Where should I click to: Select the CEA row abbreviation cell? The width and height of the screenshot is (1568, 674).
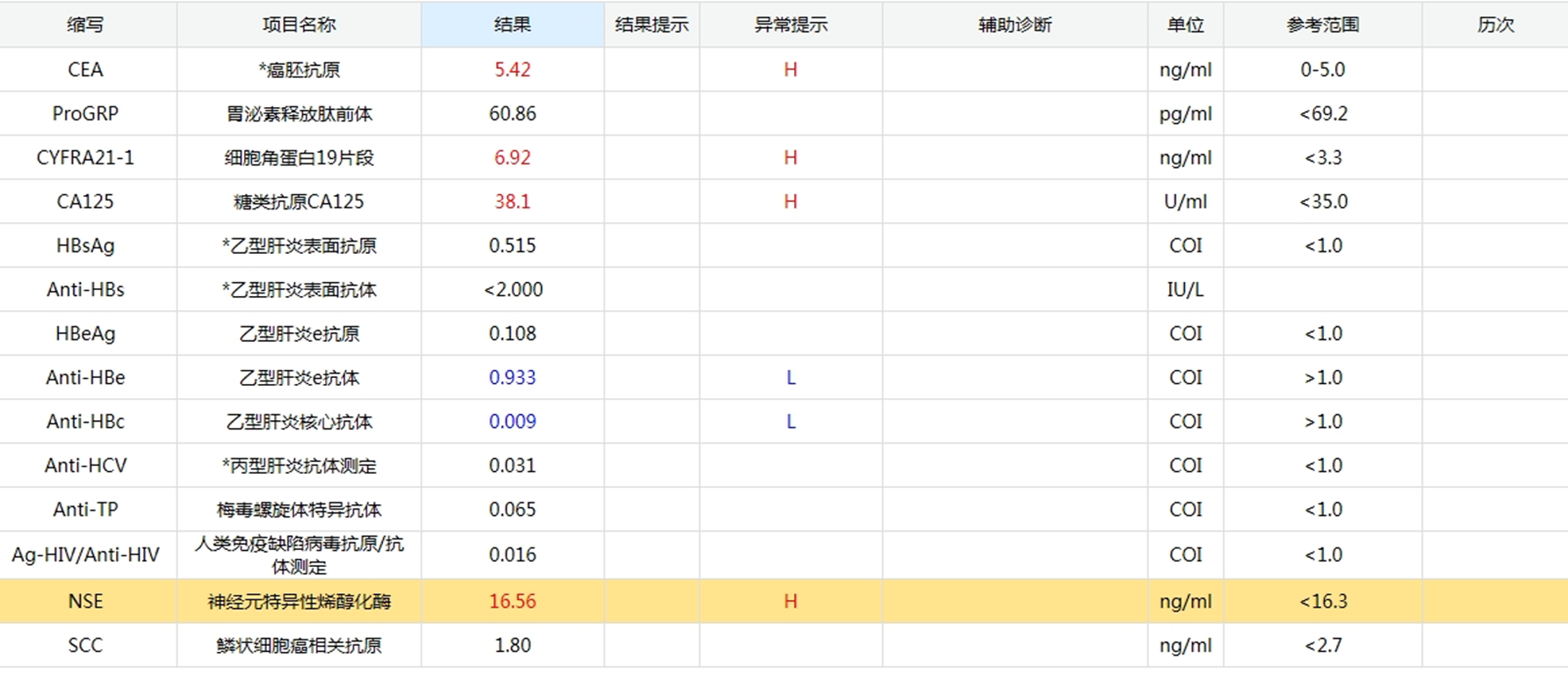[x=85, y=69]
